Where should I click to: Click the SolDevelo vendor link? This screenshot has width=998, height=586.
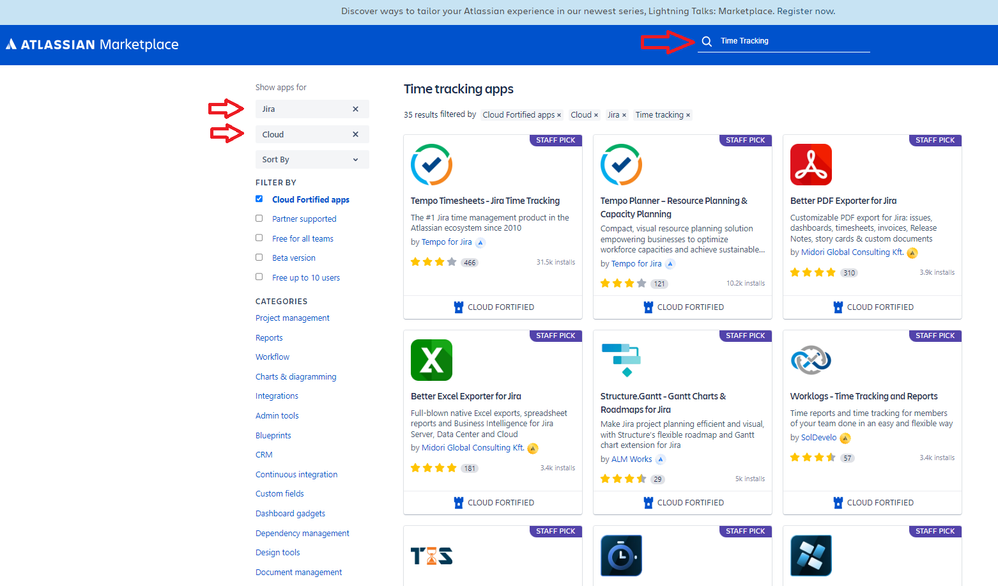tap(819, 438)
